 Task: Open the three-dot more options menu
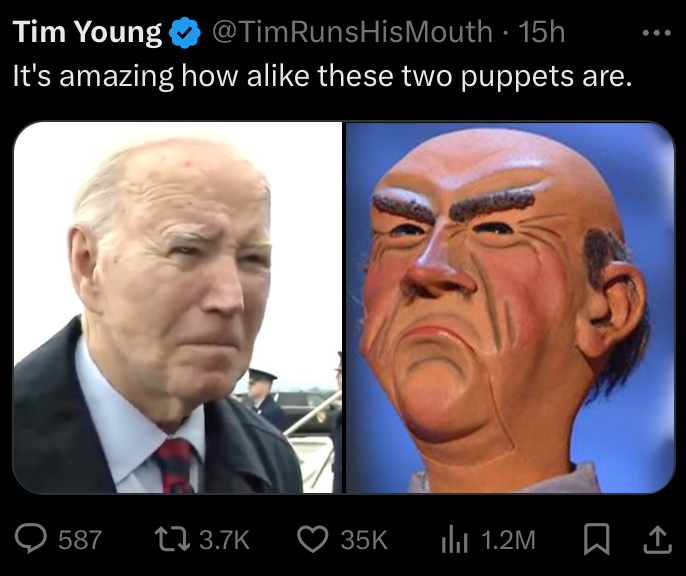coord(657,33)
